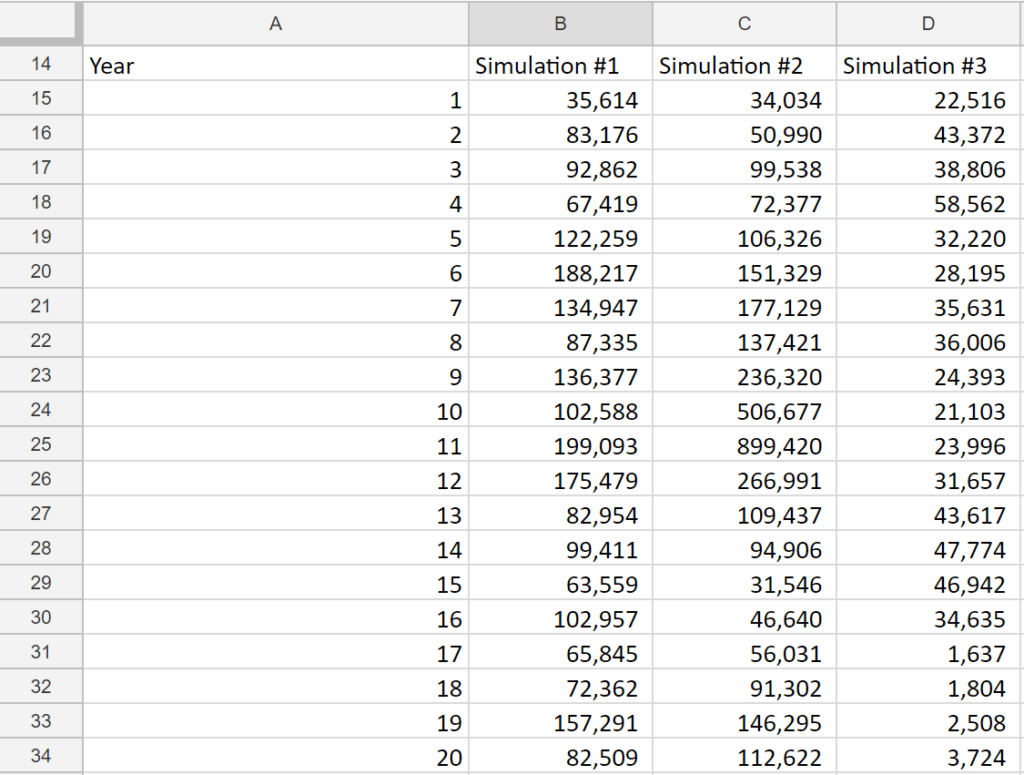Select column header D
Screen dimensions: 1024x775
coord(928,24)
